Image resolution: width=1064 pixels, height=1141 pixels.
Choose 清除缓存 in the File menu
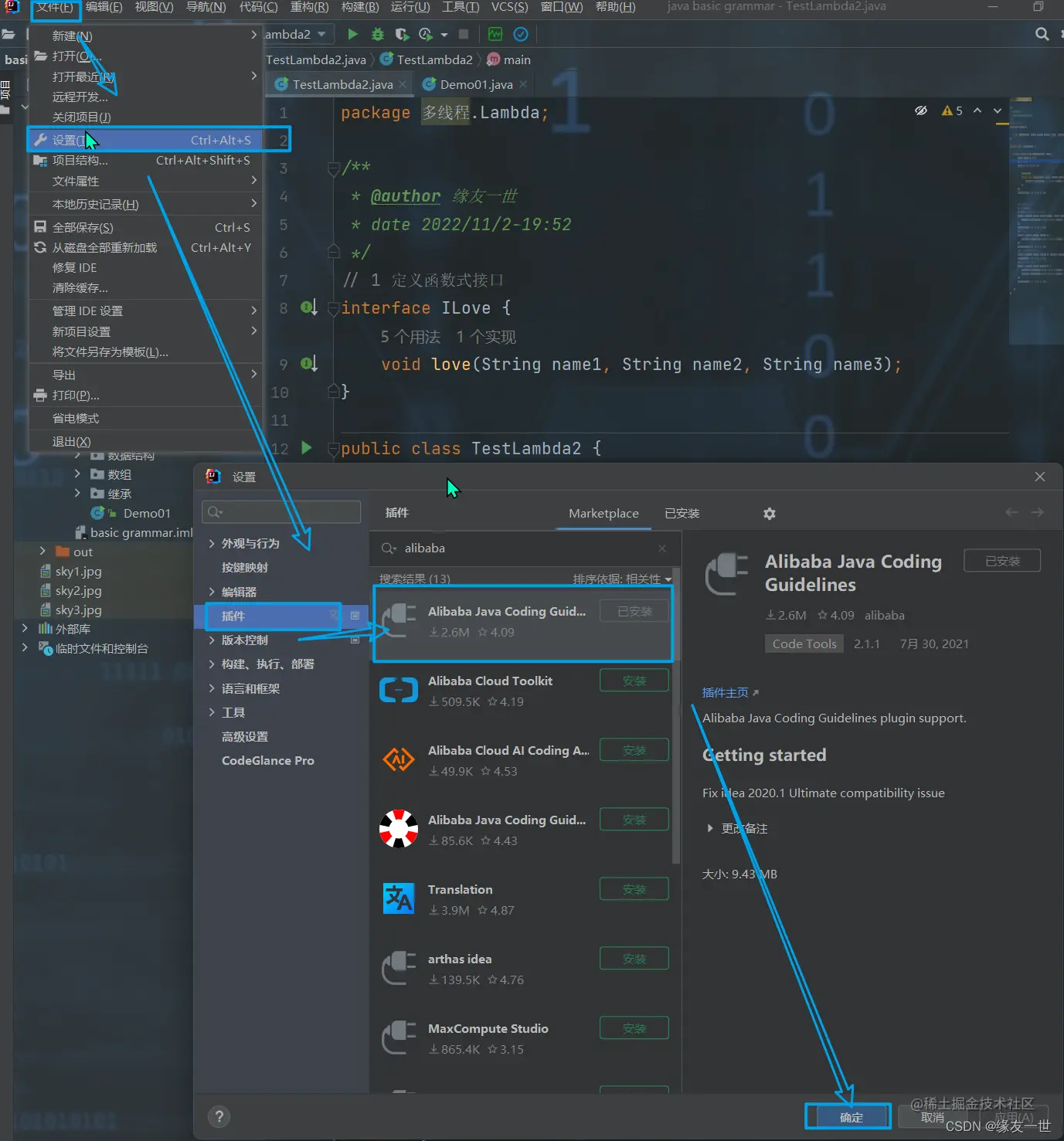pyautogui.click(x=144, y=287)
